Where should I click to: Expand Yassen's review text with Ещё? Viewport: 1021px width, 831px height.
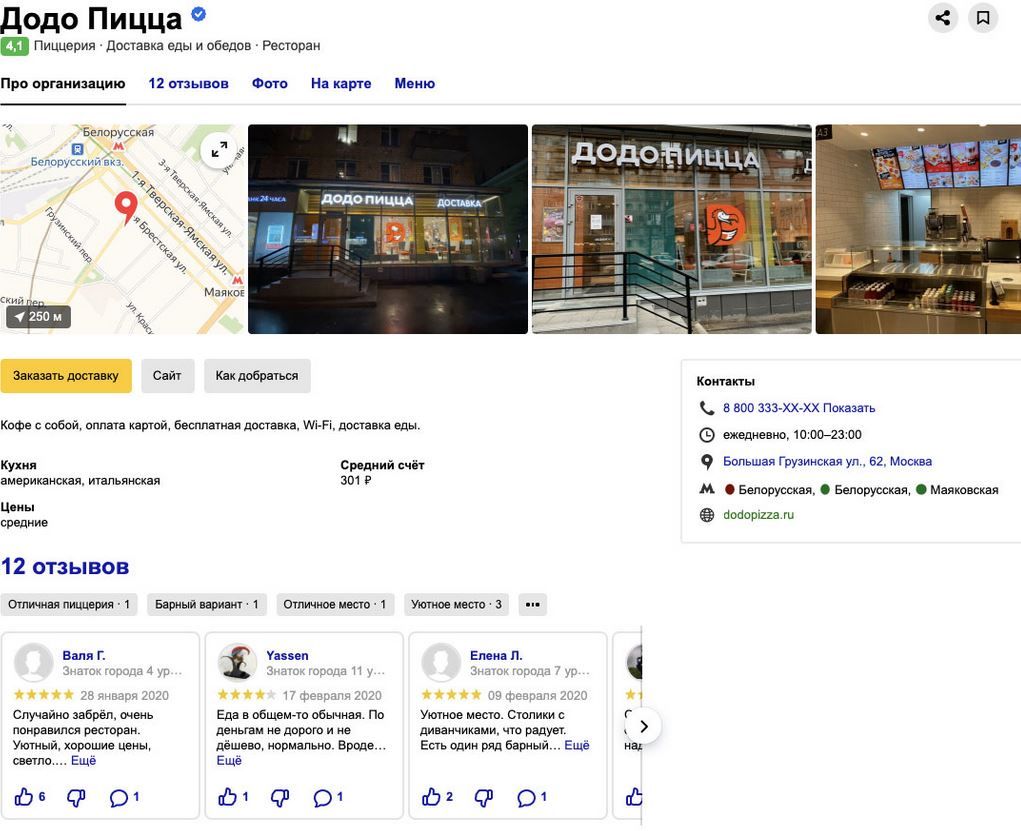click(x=229, y=760)
